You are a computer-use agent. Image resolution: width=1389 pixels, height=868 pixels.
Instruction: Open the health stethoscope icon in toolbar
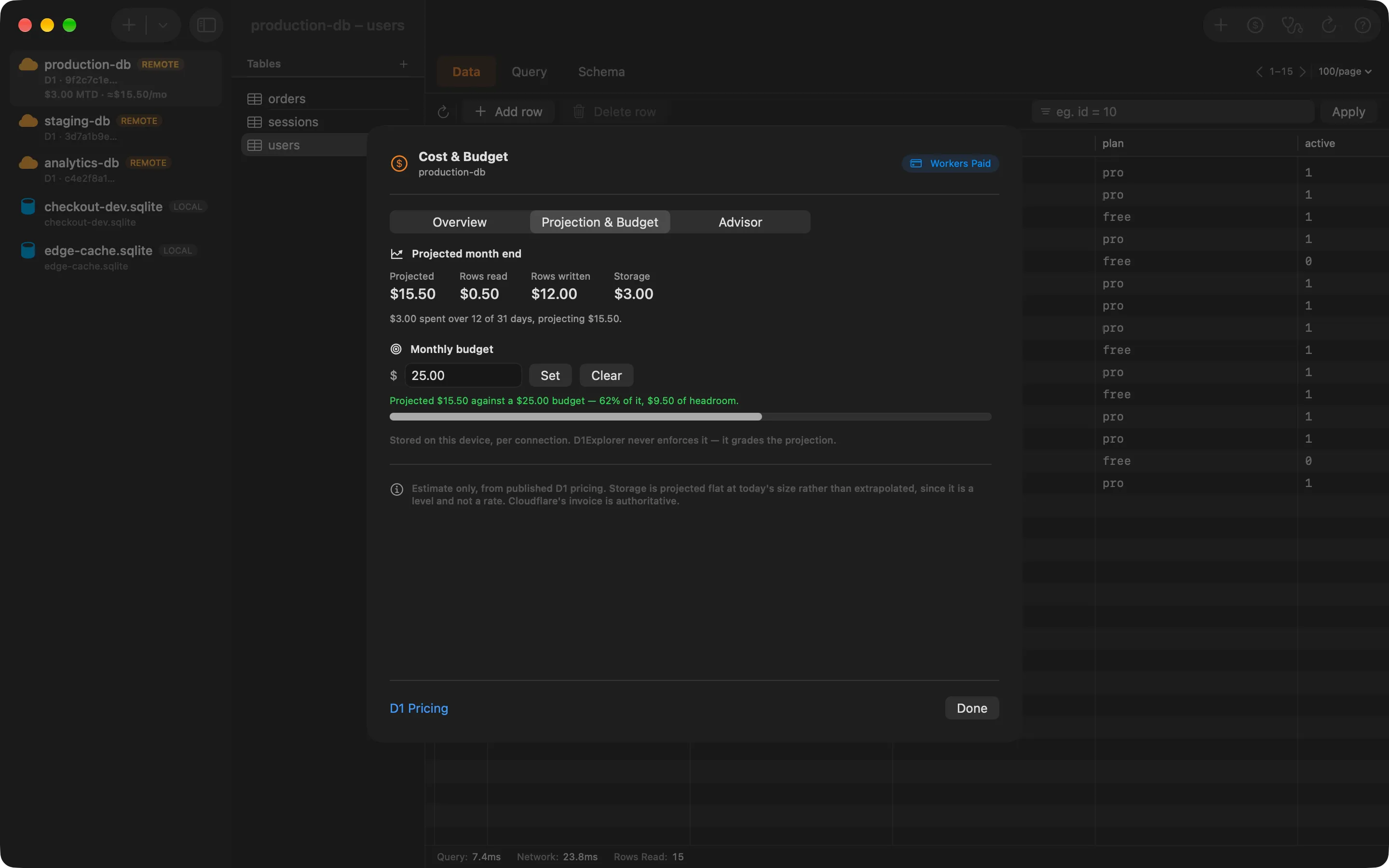(x=1292, y=25)
